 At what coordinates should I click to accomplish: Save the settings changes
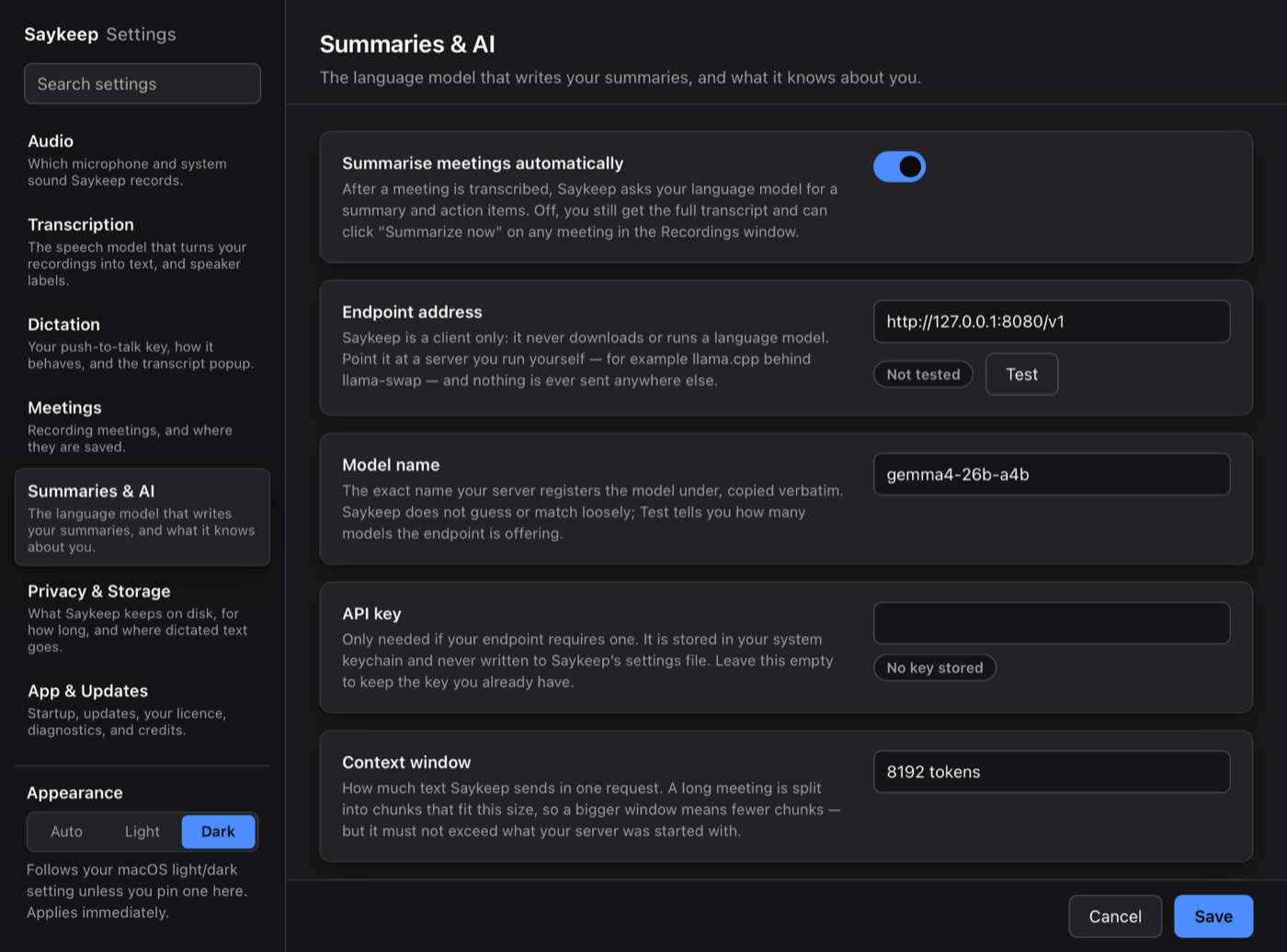coord(1213,916)
